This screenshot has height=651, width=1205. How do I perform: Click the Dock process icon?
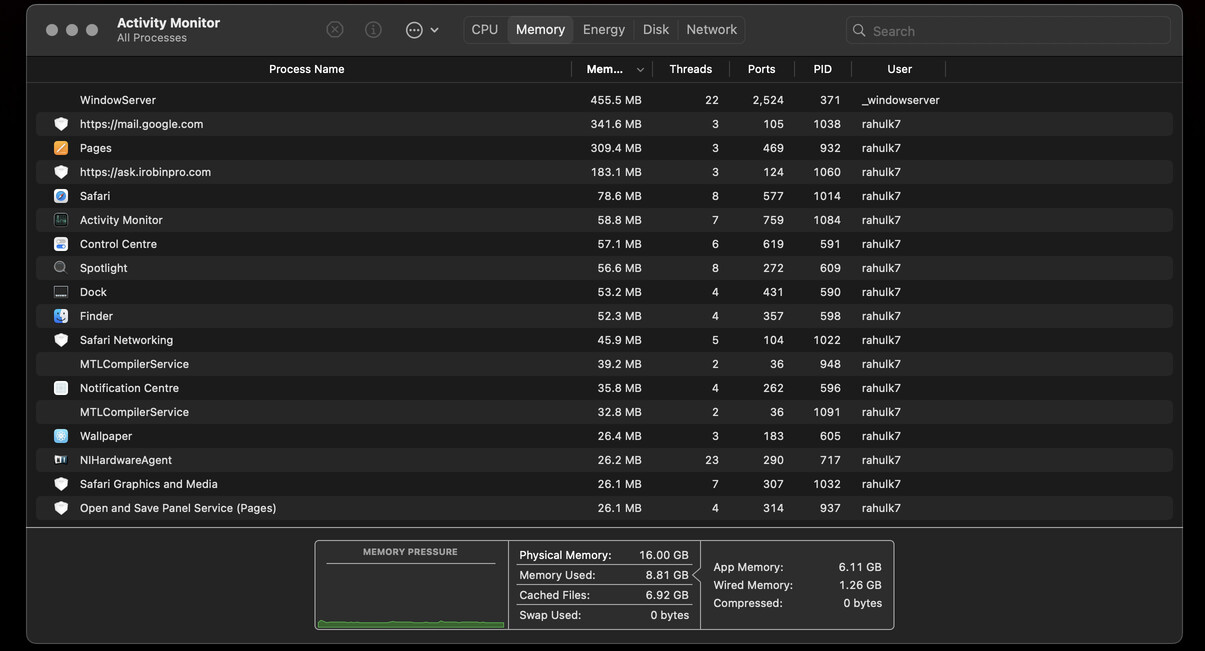tap(61, 292)
